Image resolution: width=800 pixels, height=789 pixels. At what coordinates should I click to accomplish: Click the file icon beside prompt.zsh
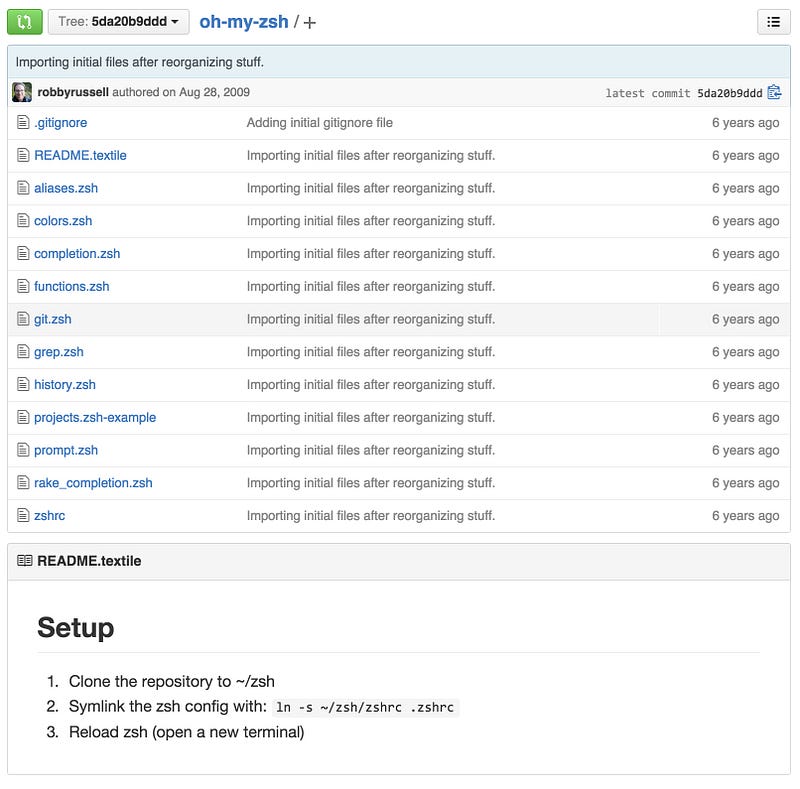[23, 450]
